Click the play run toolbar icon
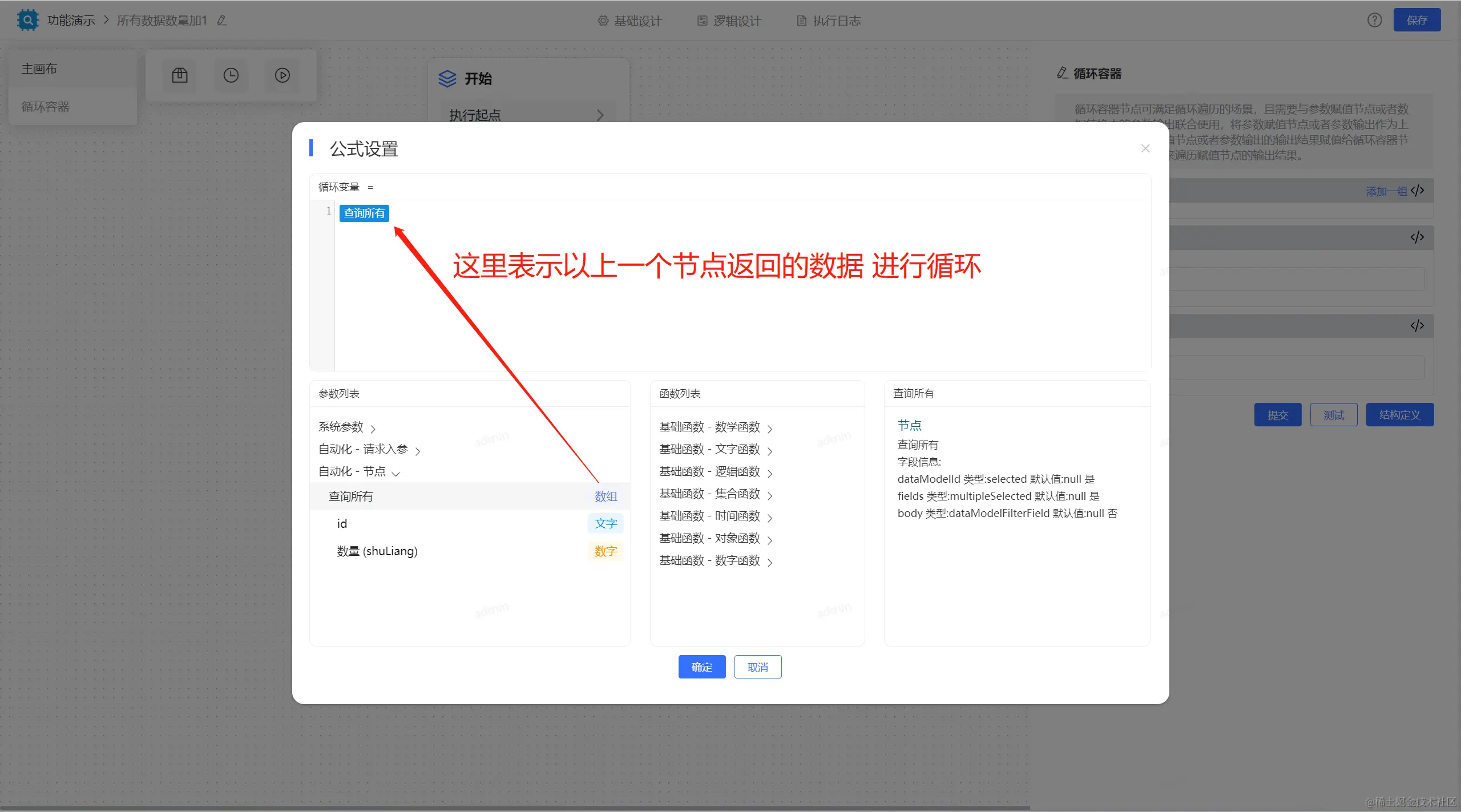The height and width of the screenshot is (812, 1461). pos(282,75)
